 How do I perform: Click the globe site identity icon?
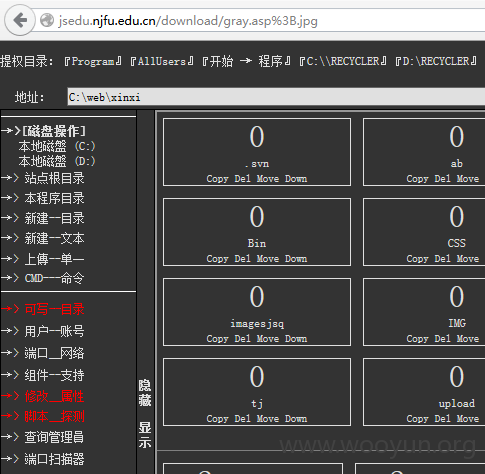click(47, 20)
